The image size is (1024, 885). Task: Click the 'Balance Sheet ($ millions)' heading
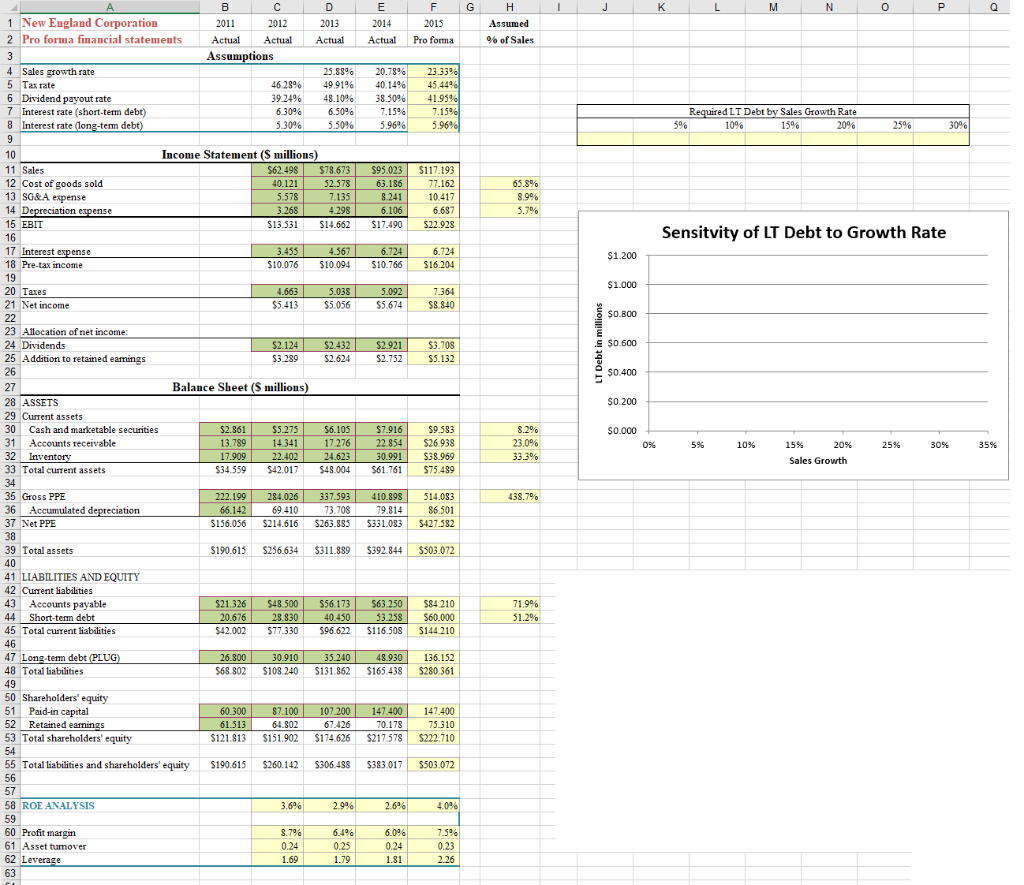(x=240, y=387)
